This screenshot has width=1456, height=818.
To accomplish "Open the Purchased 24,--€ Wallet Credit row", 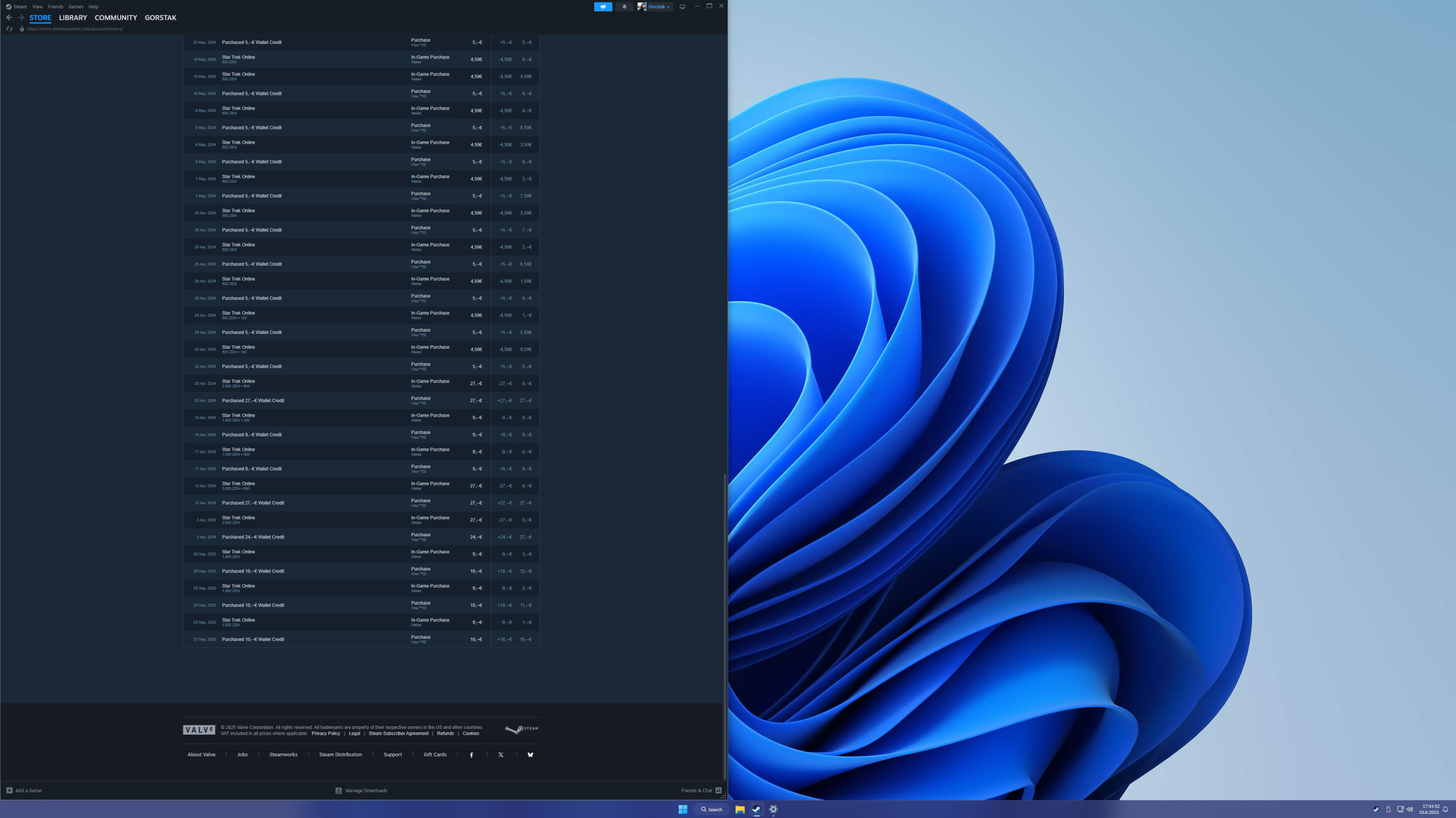I will coord(361,537).
